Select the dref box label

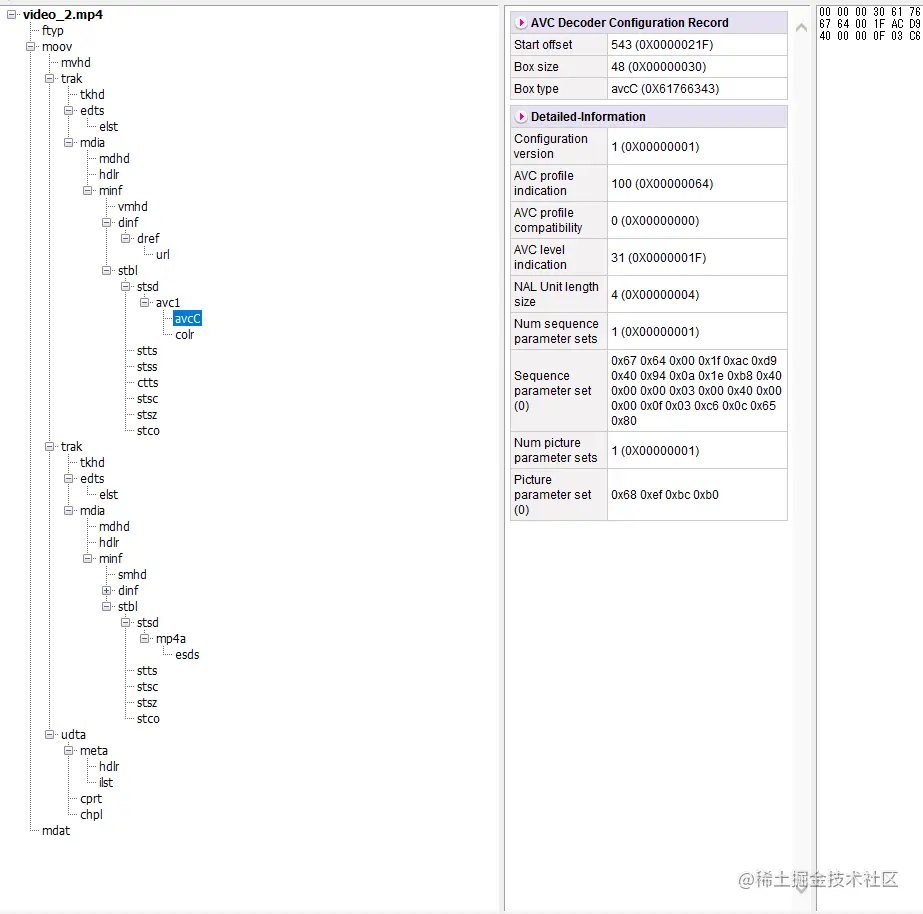point(148,238)
